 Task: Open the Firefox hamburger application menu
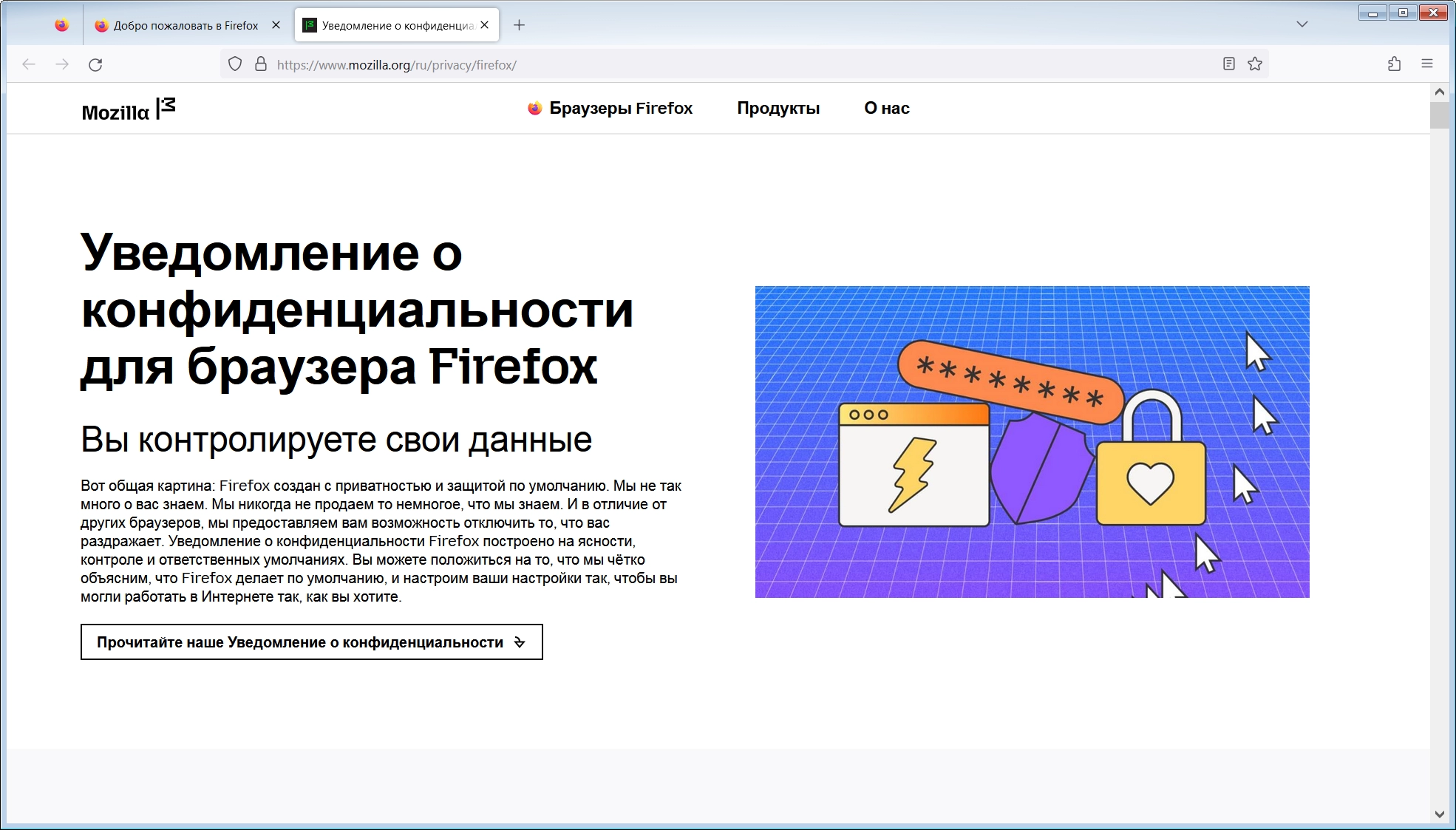[1427, 64]
